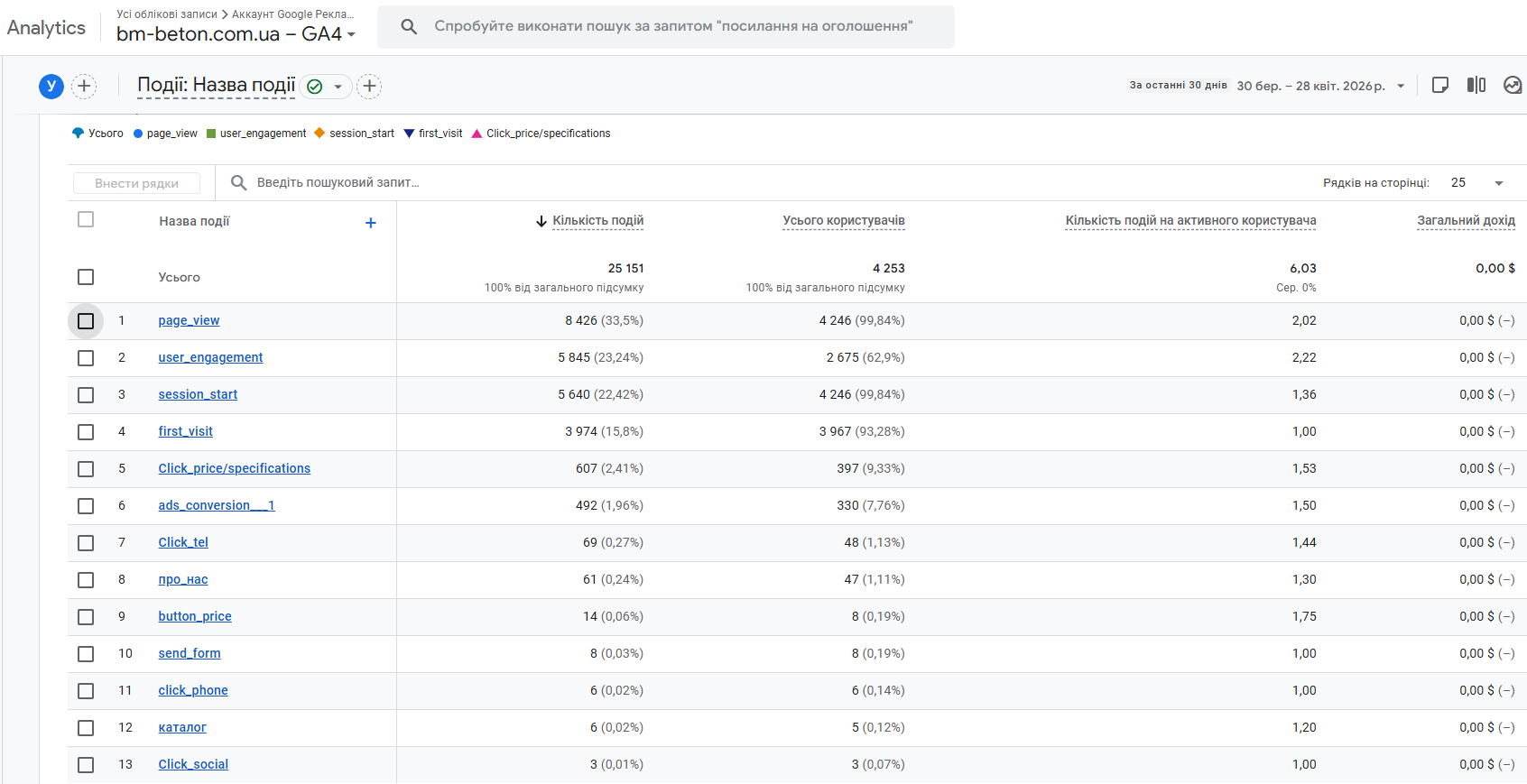Select the Click_tel row checkbox

[86, 543]
